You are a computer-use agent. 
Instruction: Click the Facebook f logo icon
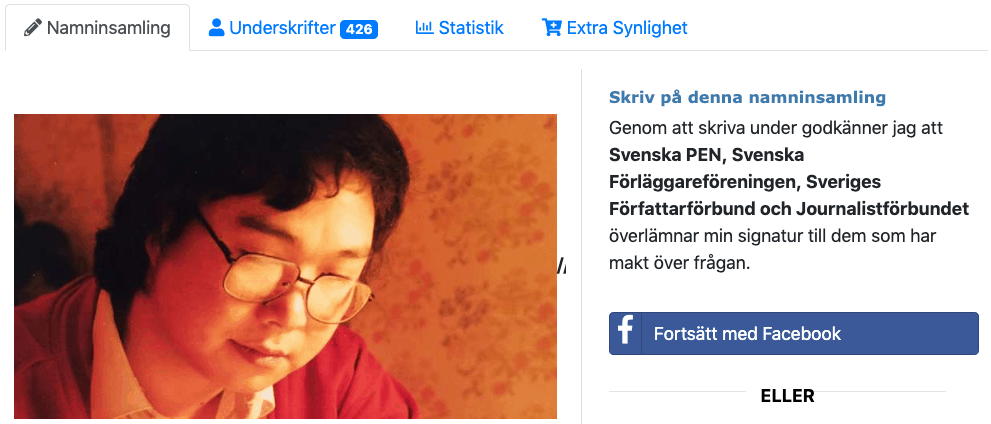point(625,332)
